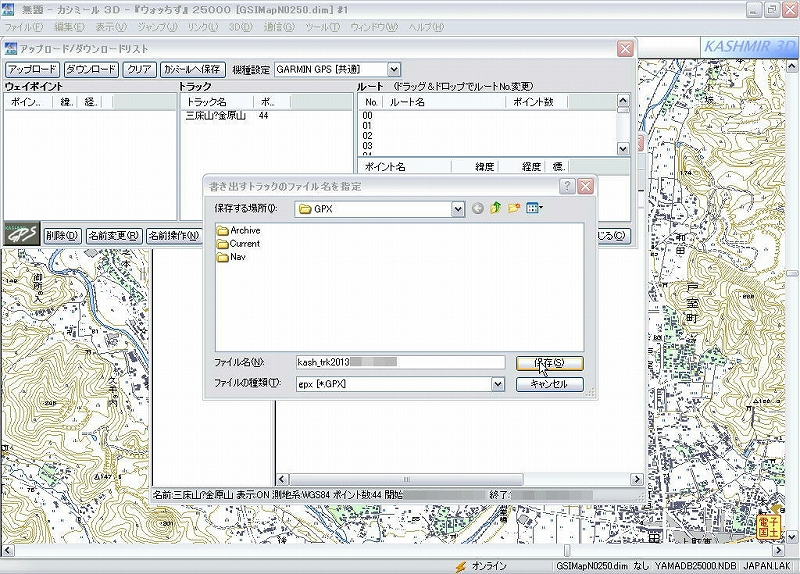Click the 名前変更(R) rename button
This screenshot has height=574, width=800.
tap(114, 236)
